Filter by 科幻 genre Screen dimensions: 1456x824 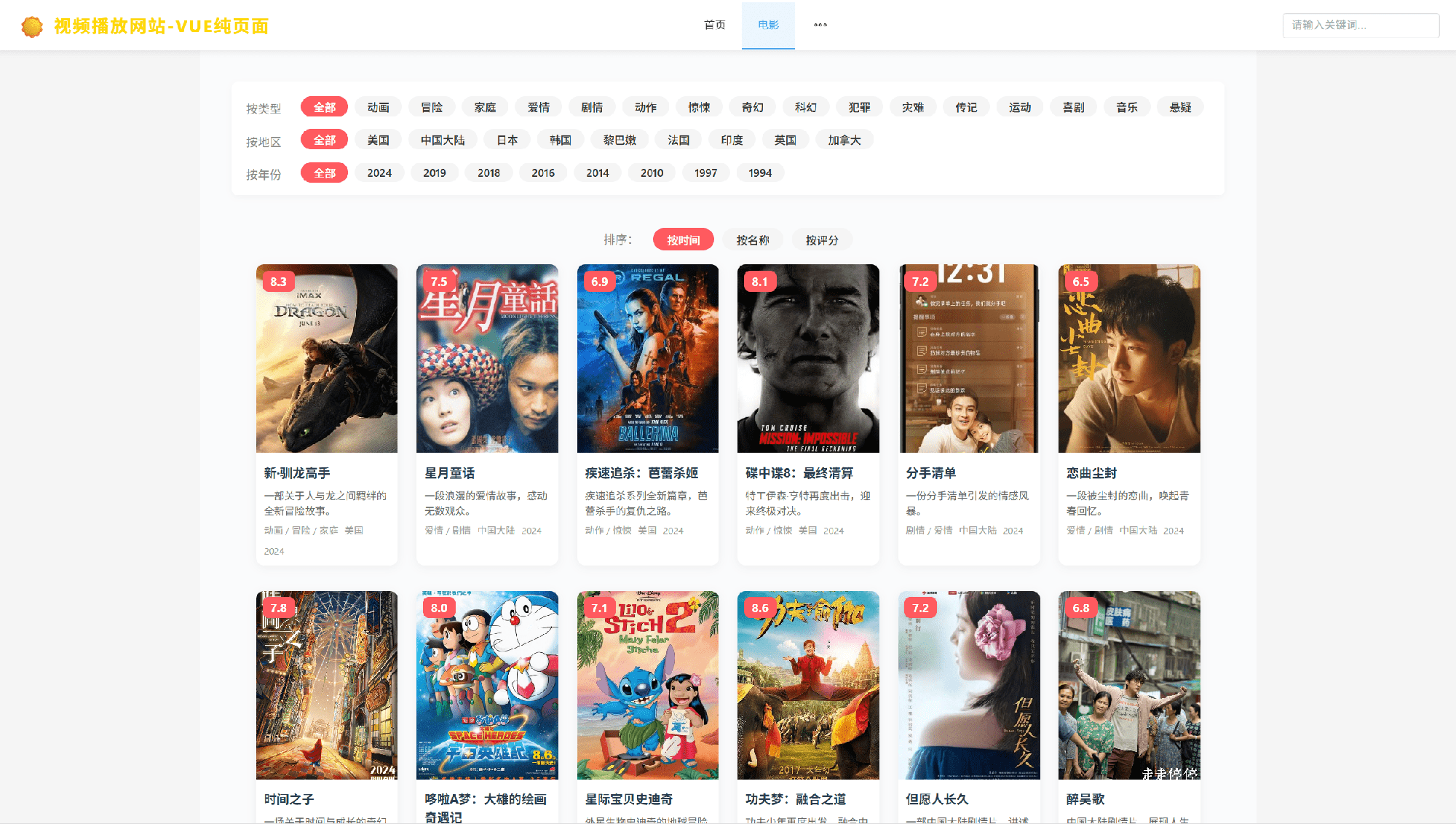[806, 107]
